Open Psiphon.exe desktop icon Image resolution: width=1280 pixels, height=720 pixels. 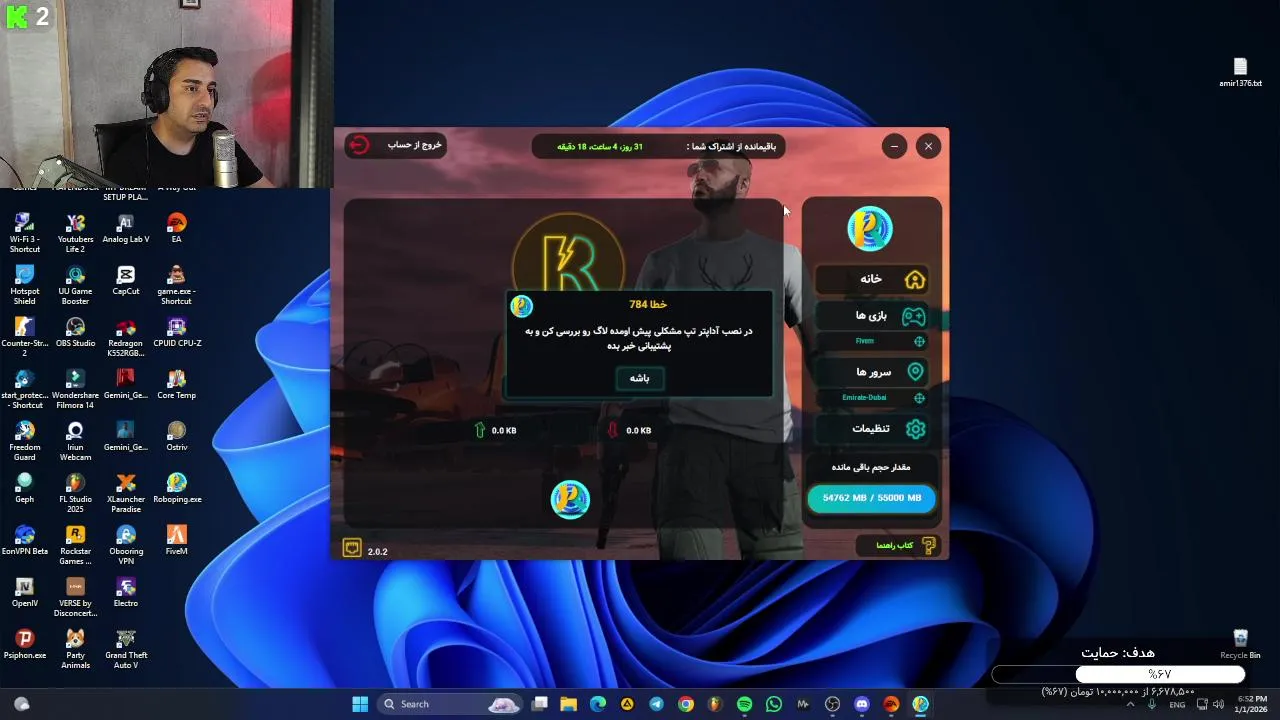[x=24, y=644]
